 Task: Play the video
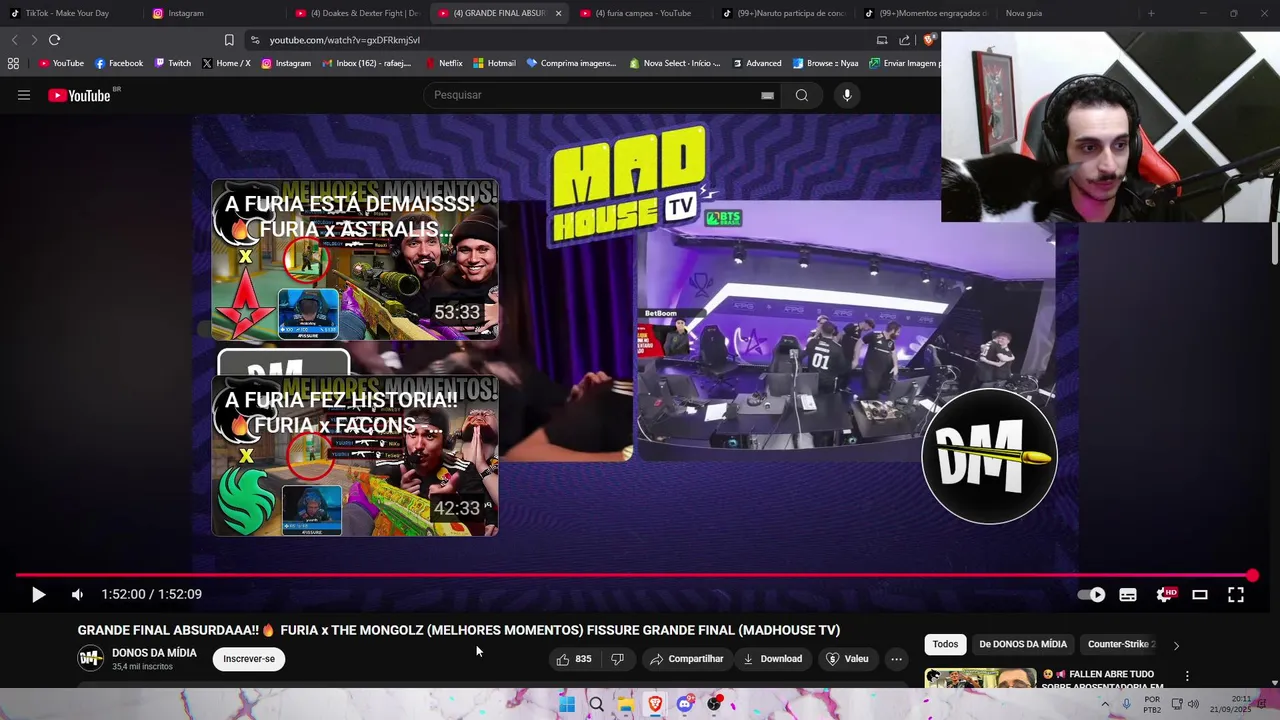tap(38, 594)
